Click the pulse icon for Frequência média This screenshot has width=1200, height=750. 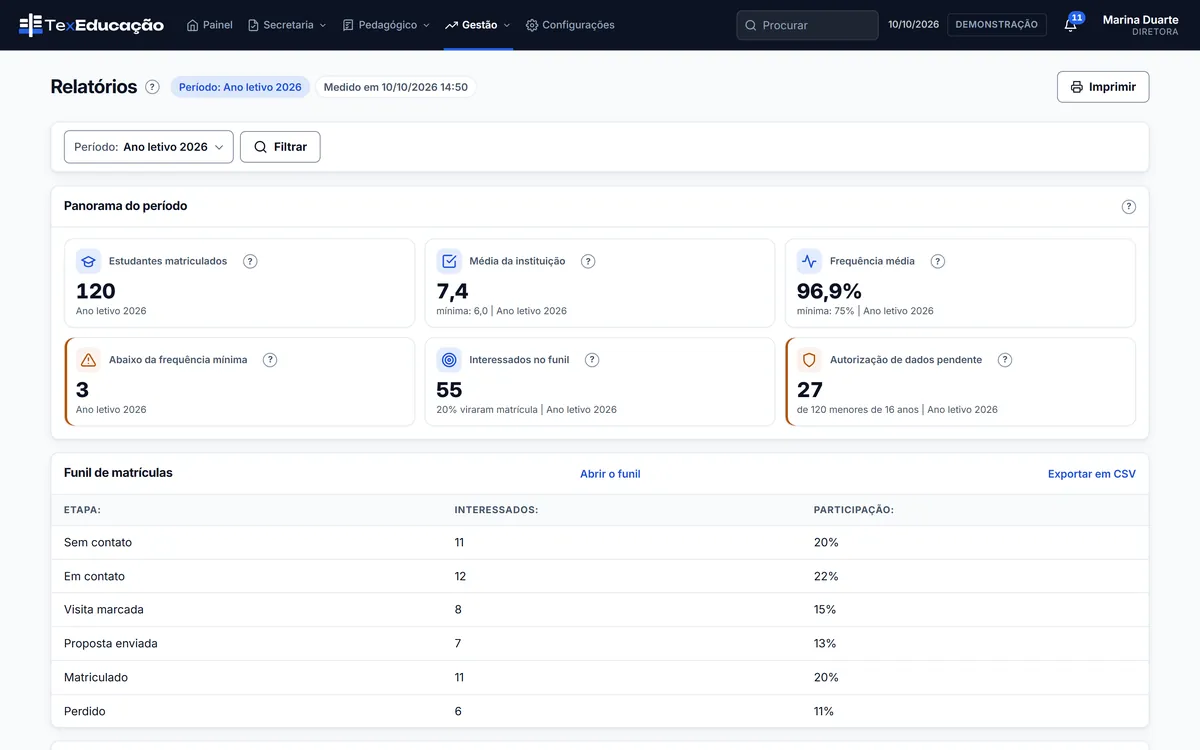coord(809,261)
